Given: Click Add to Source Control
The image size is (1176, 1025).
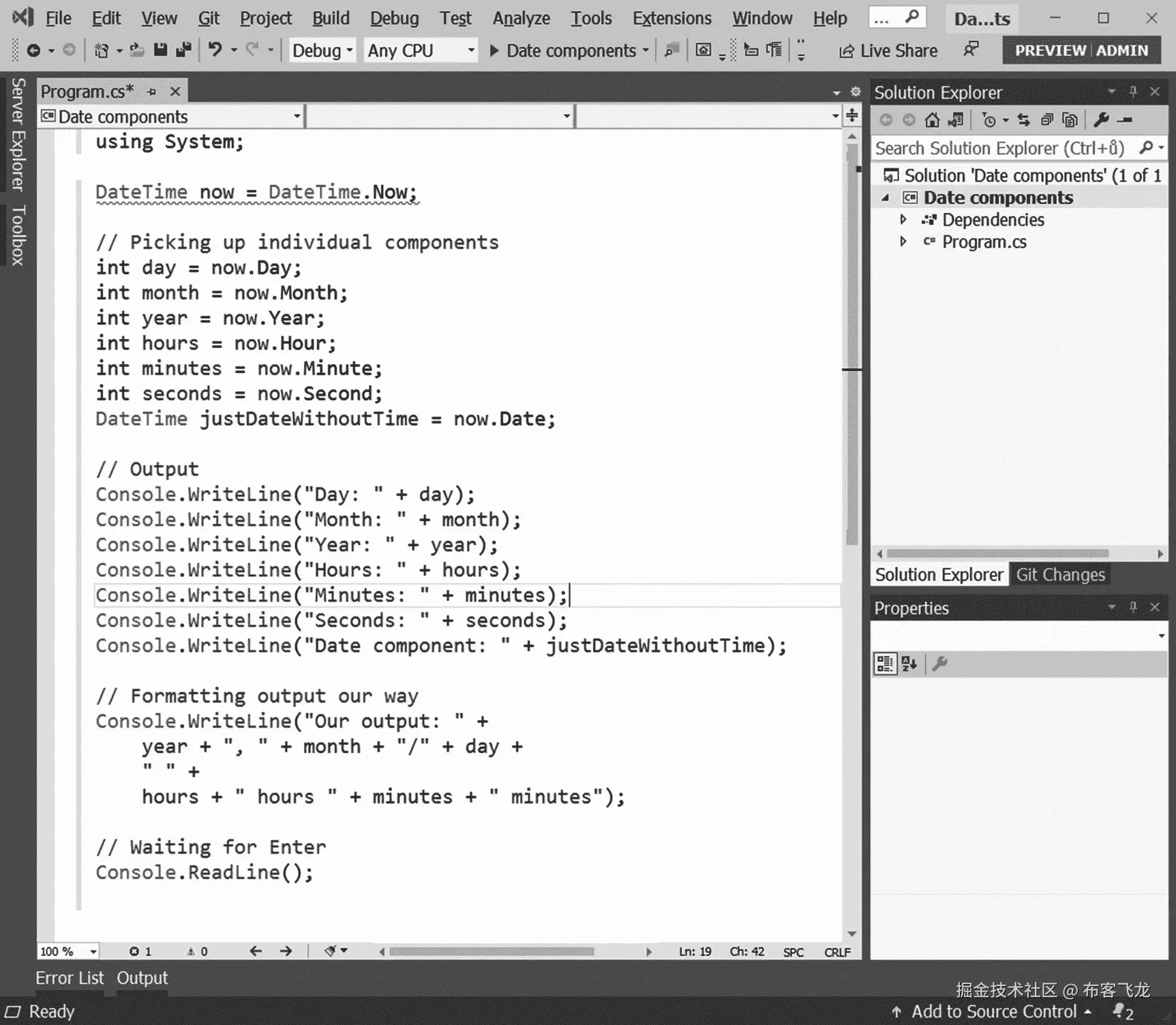Looking at the screenshot, I should click(x=992, y=1011).
